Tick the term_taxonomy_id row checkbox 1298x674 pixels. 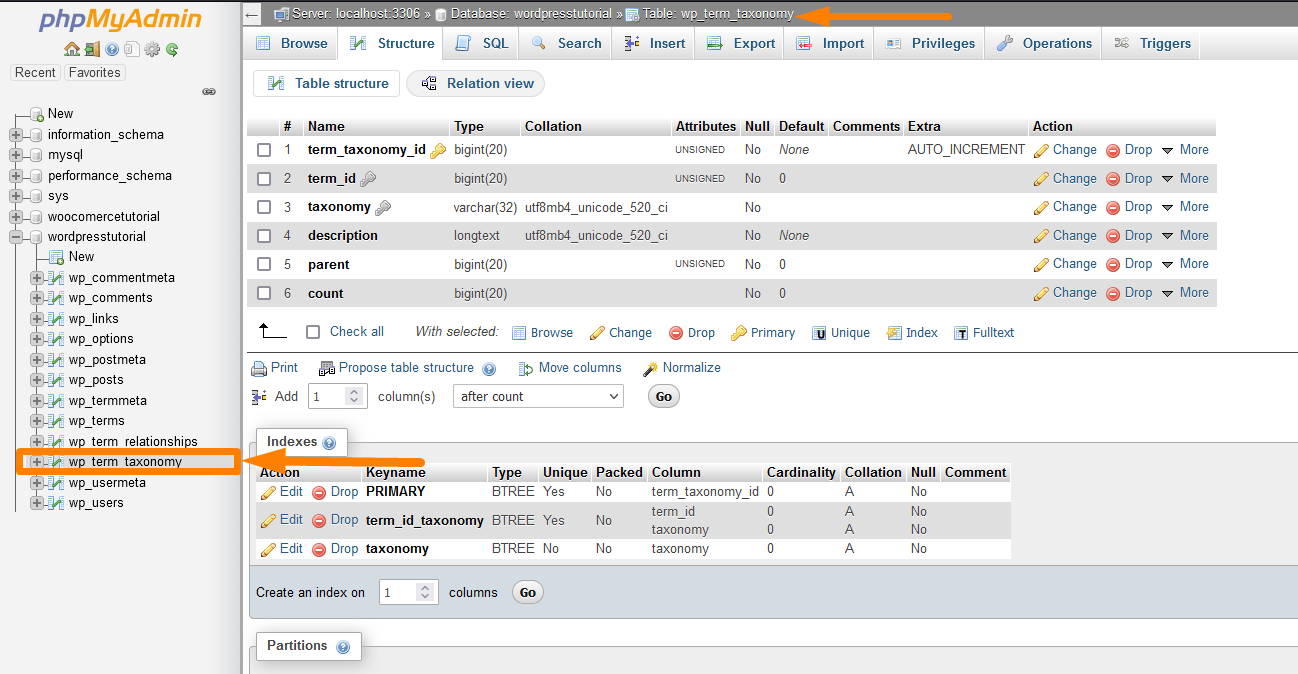(x=264, y=150)
